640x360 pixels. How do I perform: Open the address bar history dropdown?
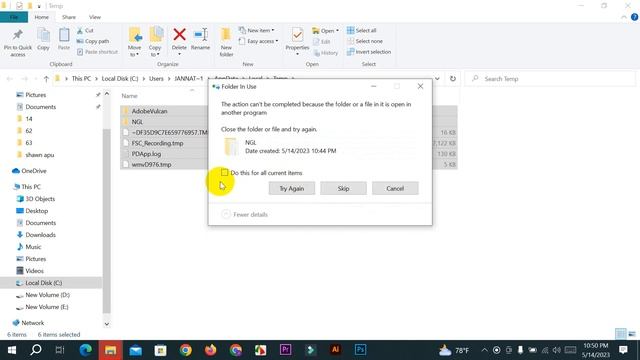pyautogui.click(x=437, y=79)
